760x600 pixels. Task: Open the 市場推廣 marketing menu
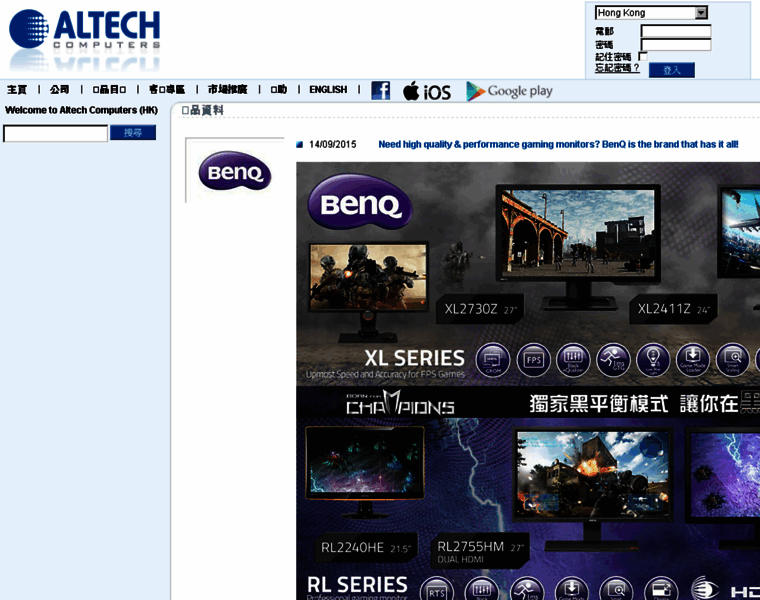[x=227, y=90]
